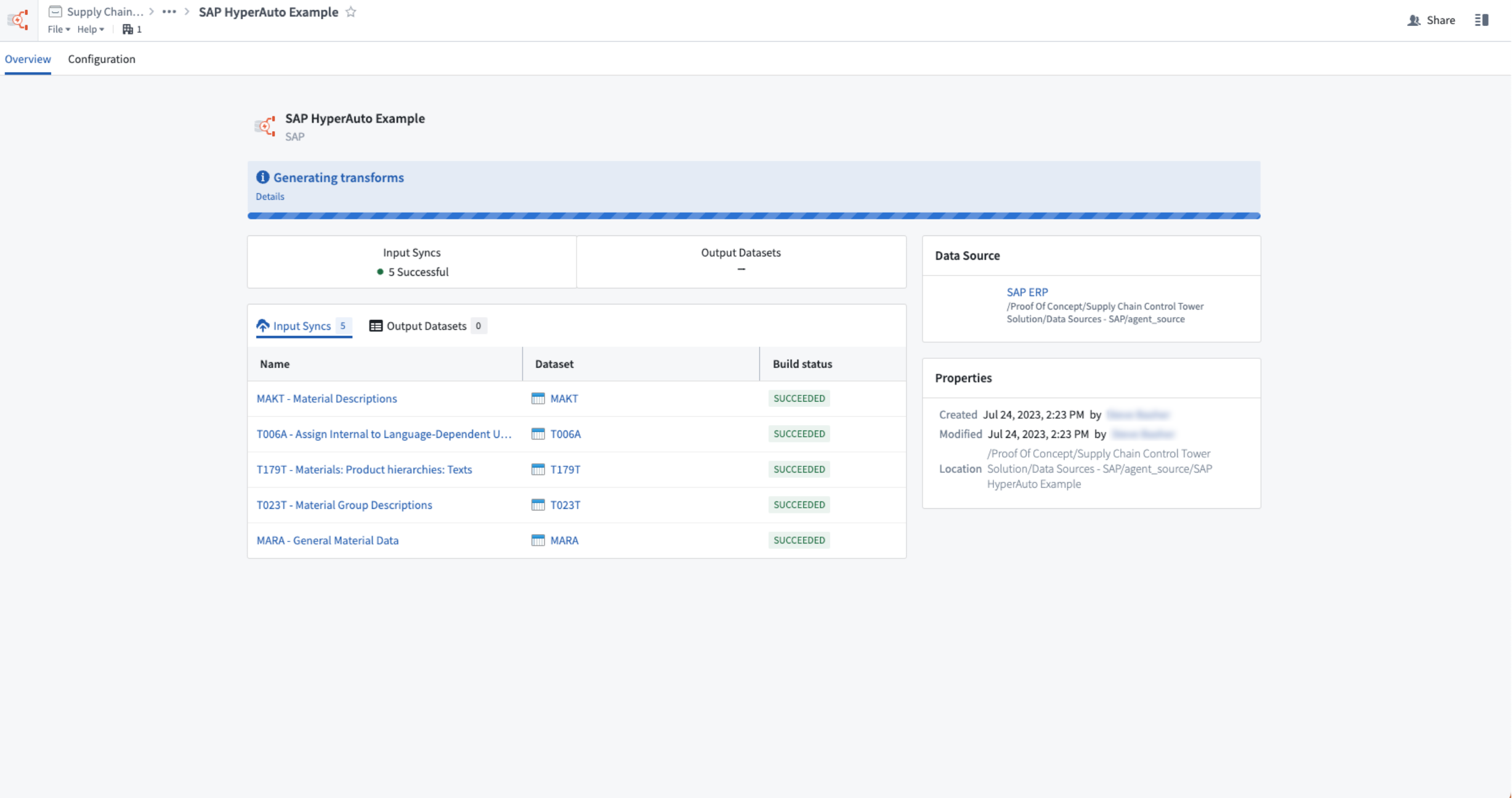Click the dataset icon next to T006A

tap(538, 434)
